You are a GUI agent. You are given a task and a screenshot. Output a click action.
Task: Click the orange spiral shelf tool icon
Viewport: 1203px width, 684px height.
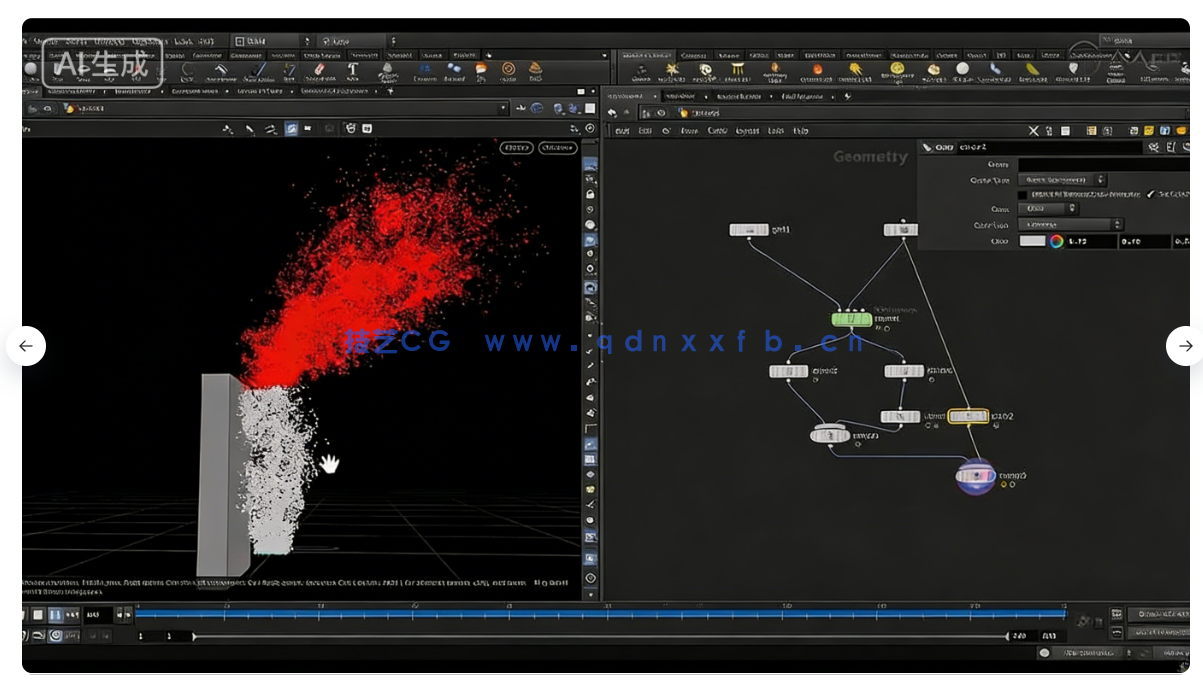click(x=508, y=69)
